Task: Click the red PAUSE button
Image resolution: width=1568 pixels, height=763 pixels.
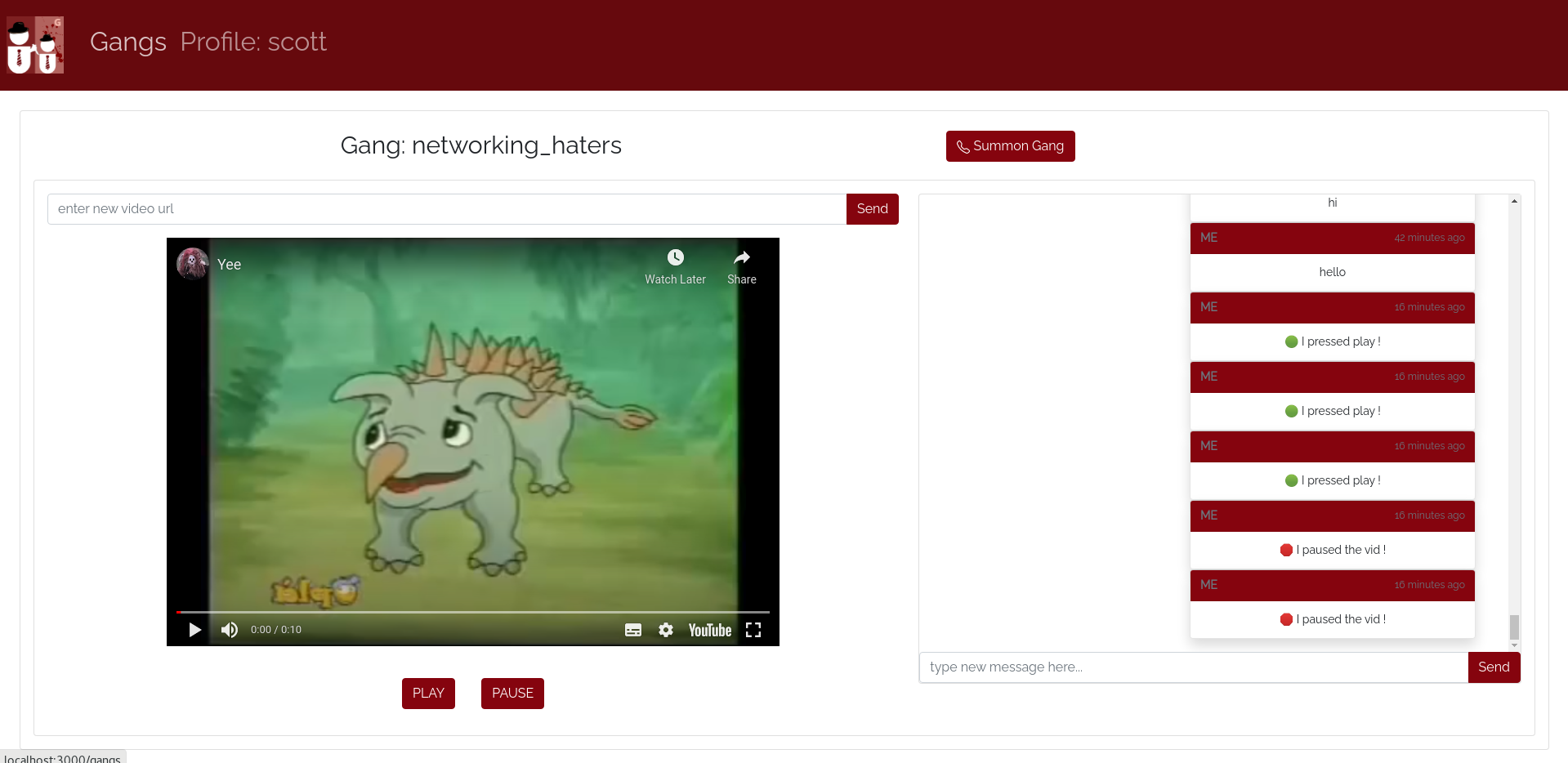Action: point(512,694)
